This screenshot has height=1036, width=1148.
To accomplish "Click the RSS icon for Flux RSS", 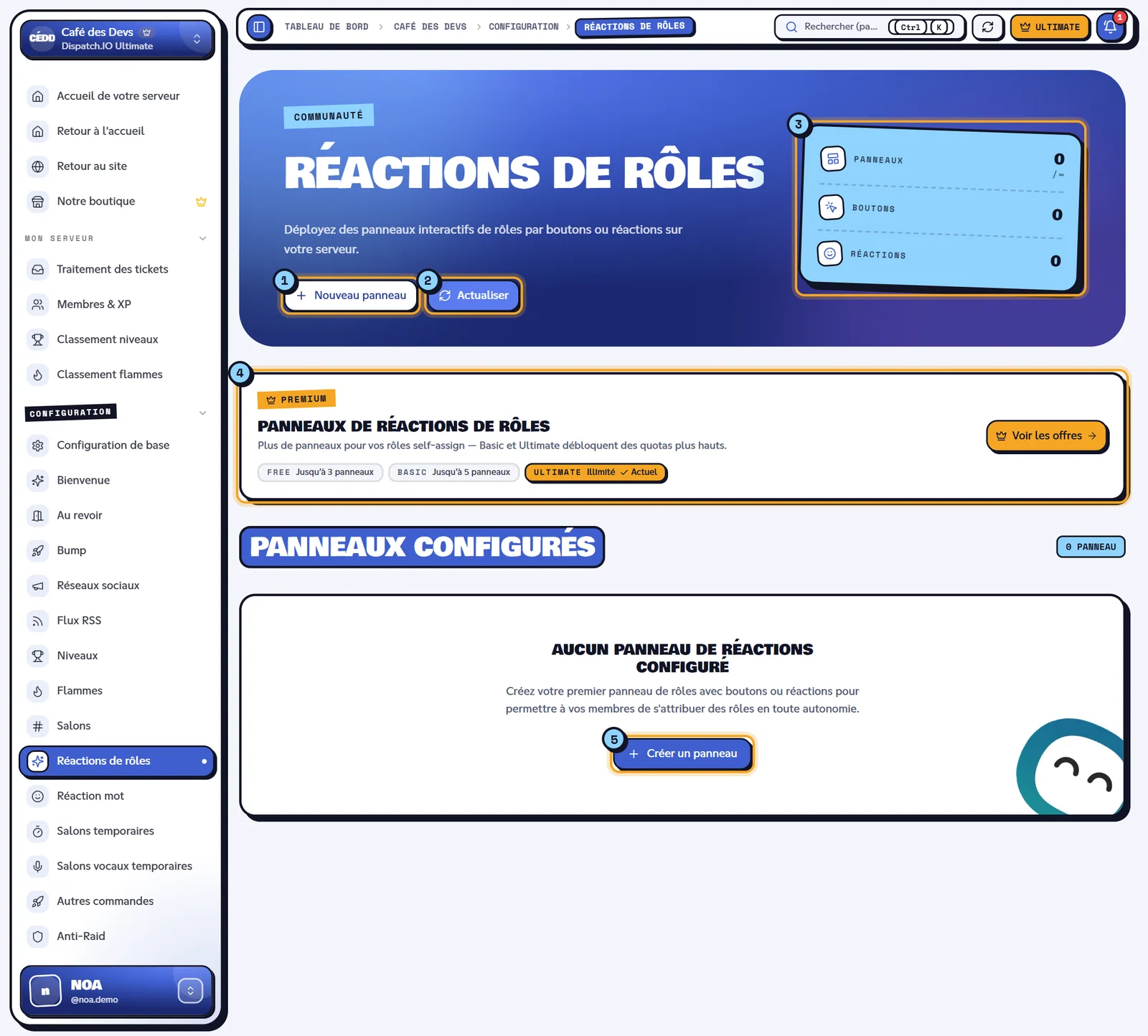I will 38,621.
